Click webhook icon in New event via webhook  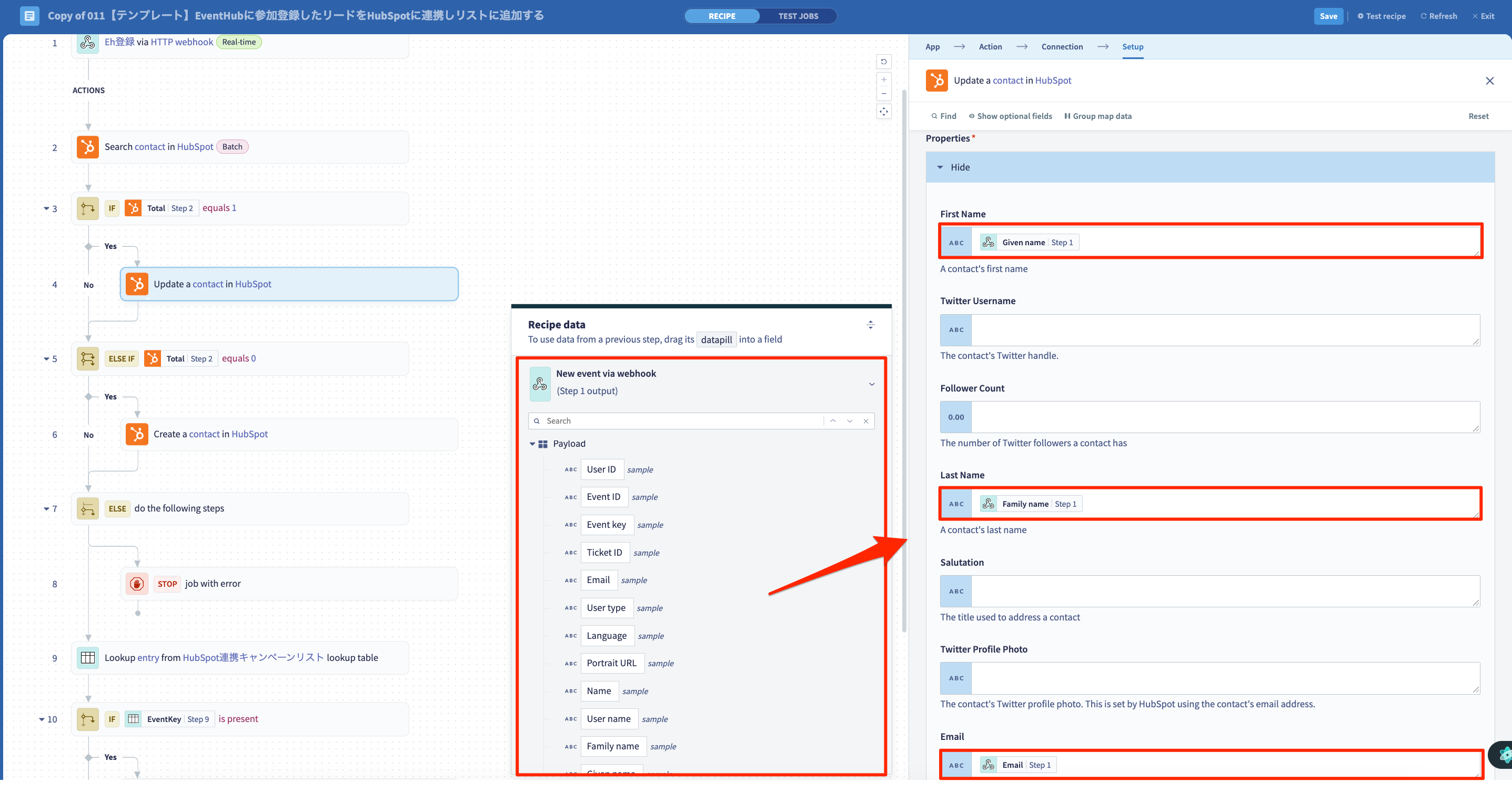539,384
